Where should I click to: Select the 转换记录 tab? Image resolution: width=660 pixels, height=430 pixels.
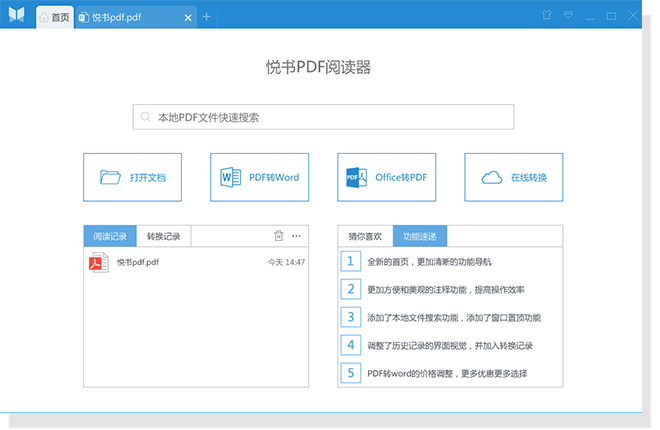(x=163, y=236)
